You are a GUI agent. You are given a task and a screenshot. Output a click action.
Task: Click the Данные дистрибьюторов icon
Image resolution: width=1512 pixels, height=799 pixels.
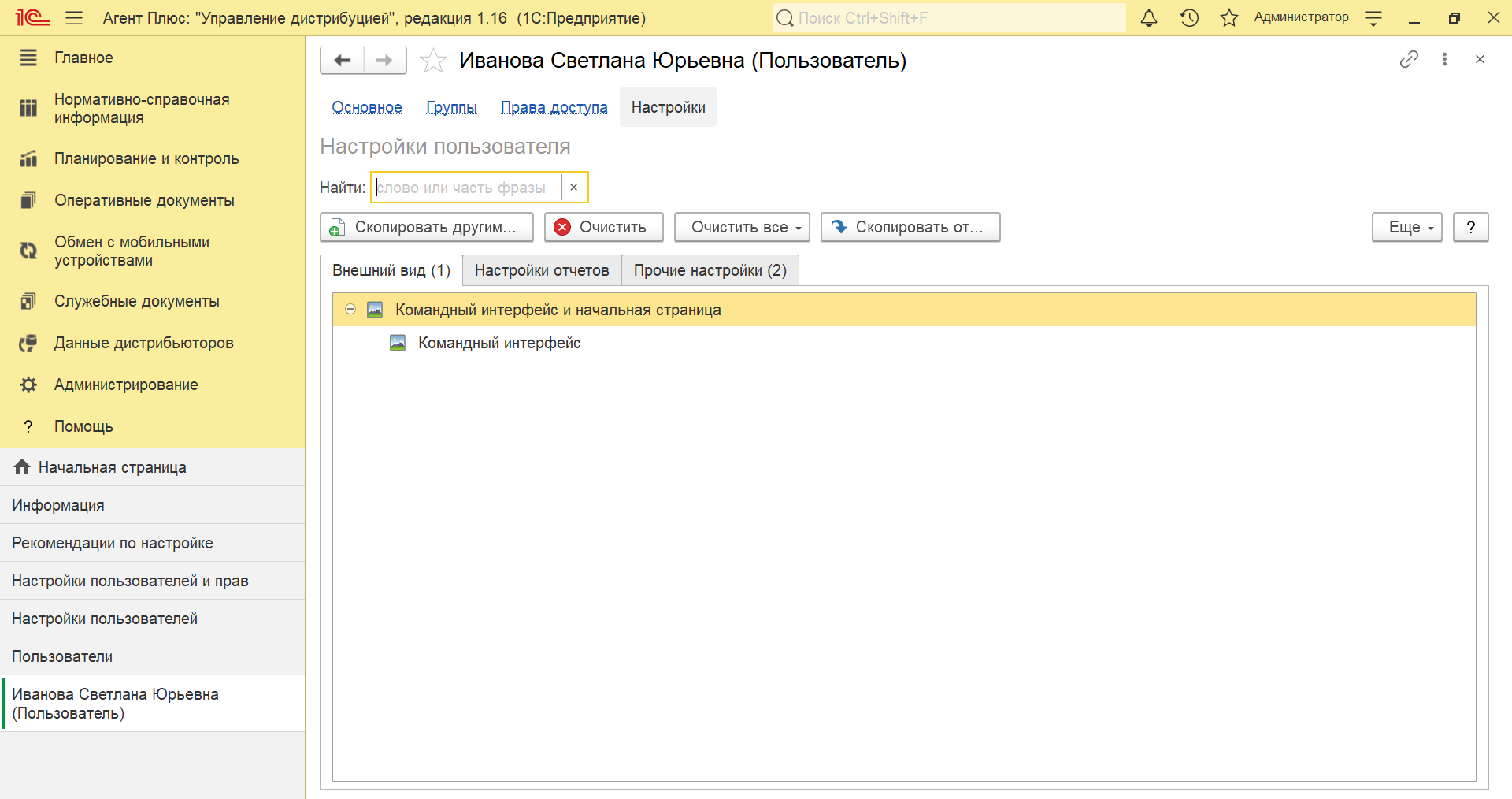[28, 343]
